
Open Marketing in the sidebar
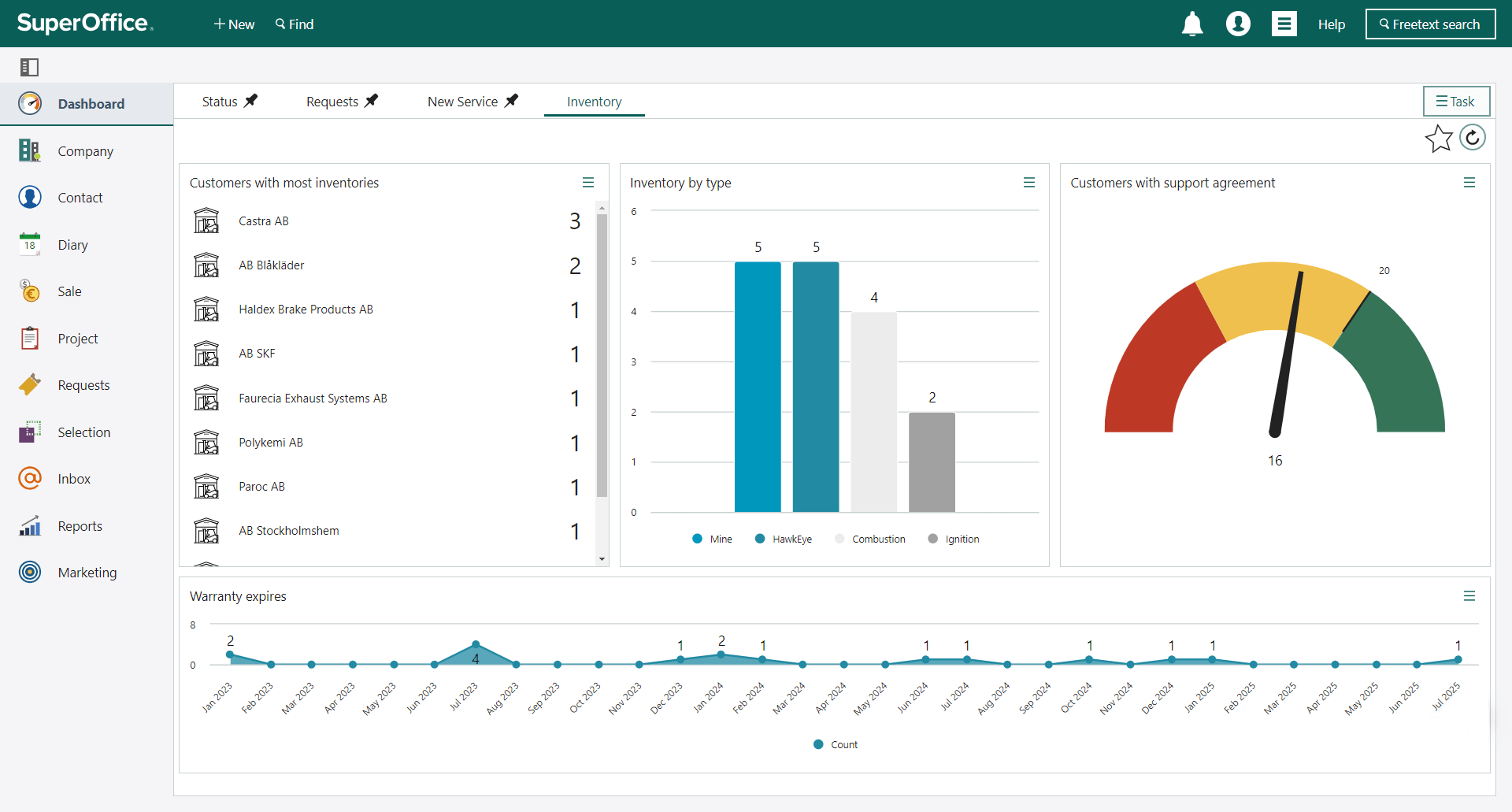pos(87,573)
